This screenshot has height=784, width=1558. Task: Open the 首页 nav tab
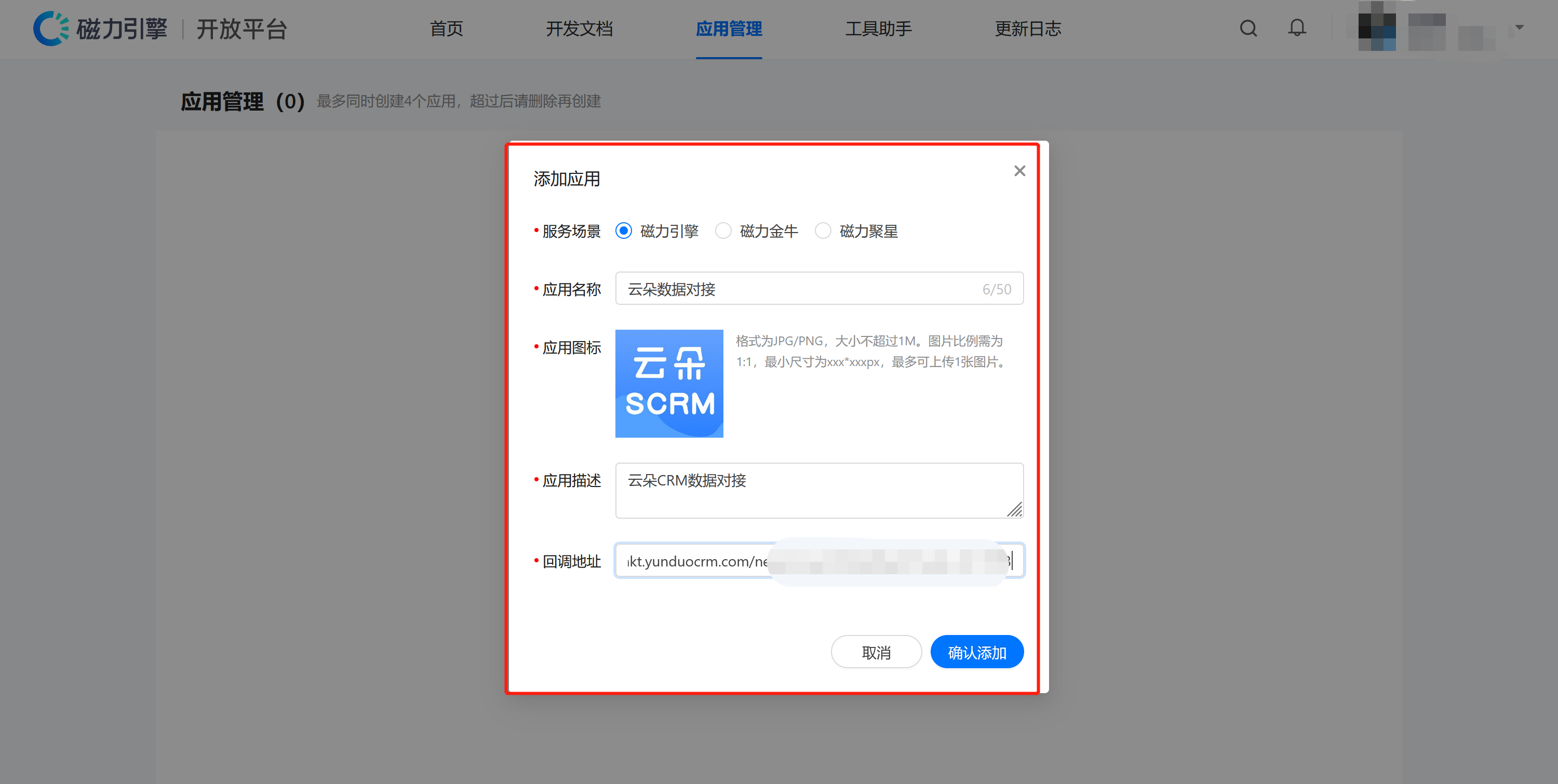[x=446, y=29]
